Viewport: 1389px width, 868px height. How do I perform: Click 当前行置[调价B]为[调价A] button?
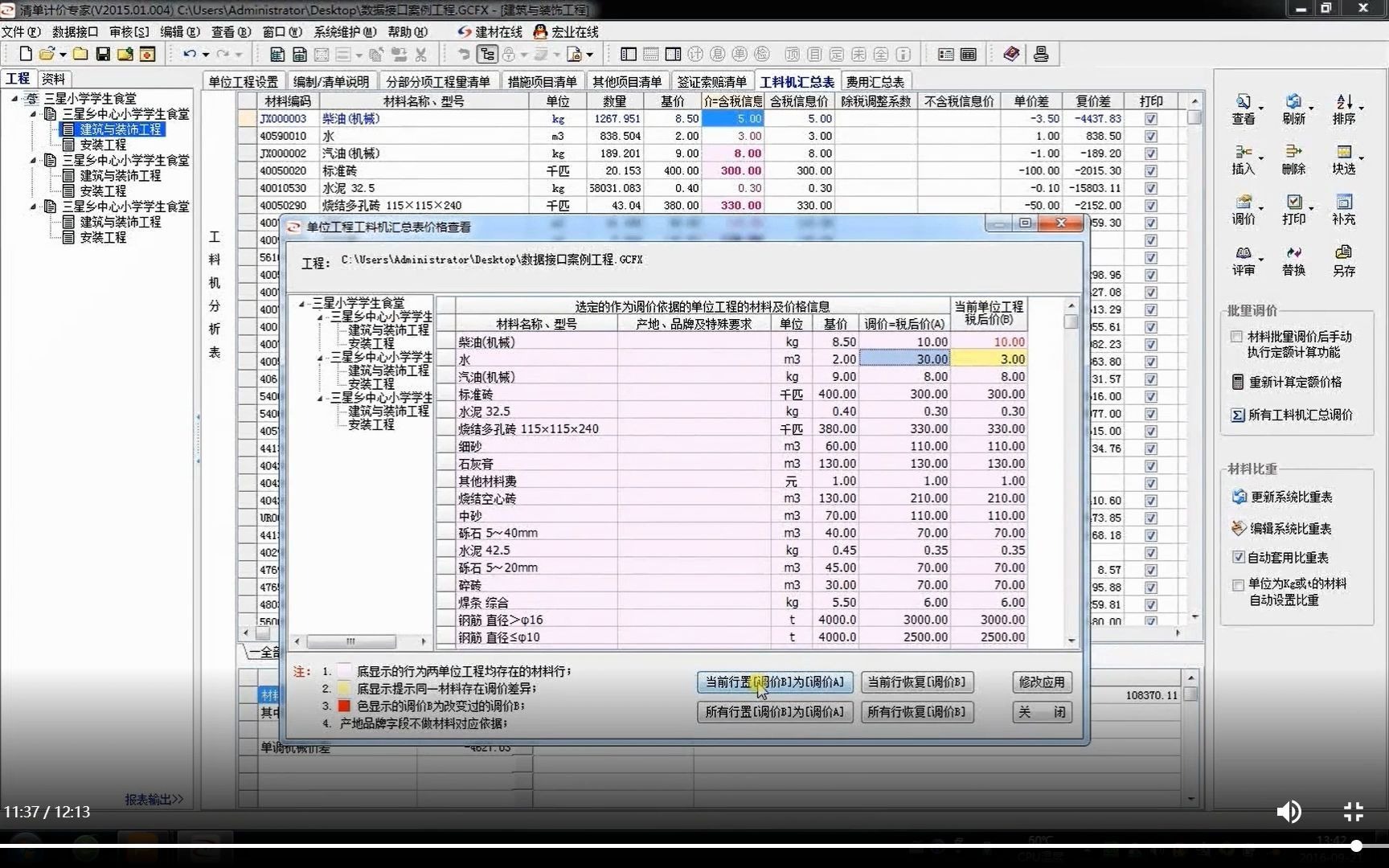tap(775, 682)
